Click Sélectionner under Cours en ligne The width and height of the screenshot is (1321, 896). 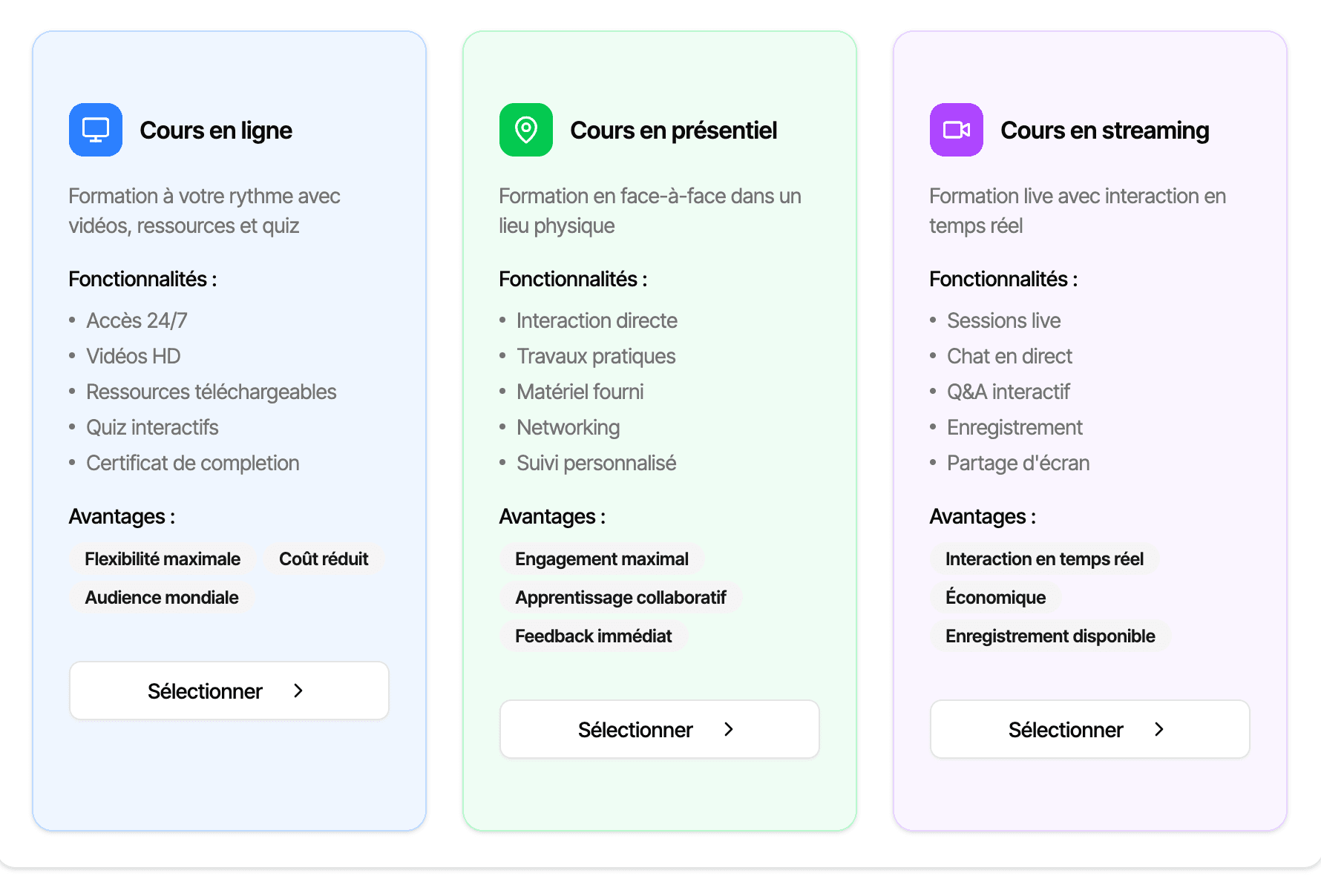point(229,691)
